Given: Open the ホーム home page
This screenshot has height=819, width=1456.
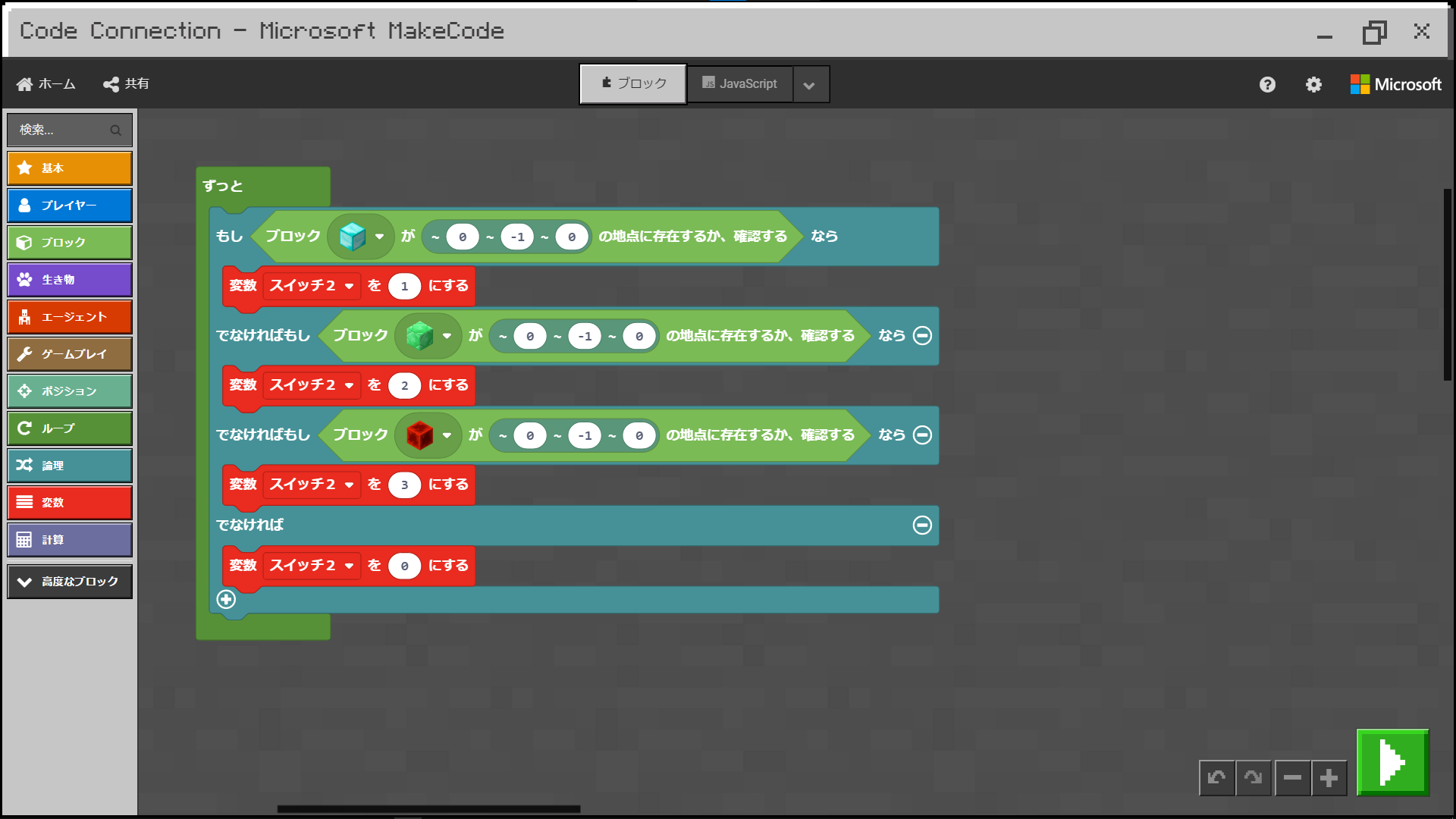Looking at the screenshot, I should click(x=46, y=83).
